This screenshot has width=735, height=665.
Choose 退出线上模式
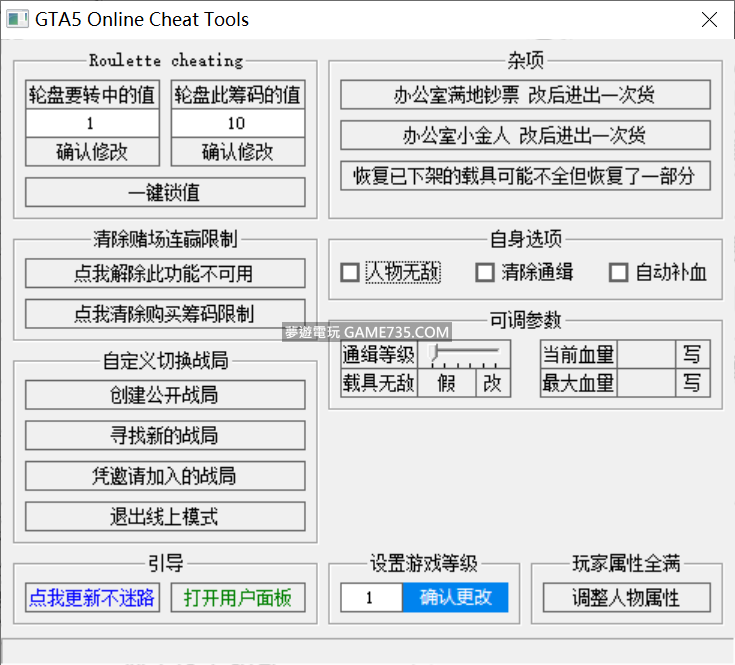(x=165, y=517)
